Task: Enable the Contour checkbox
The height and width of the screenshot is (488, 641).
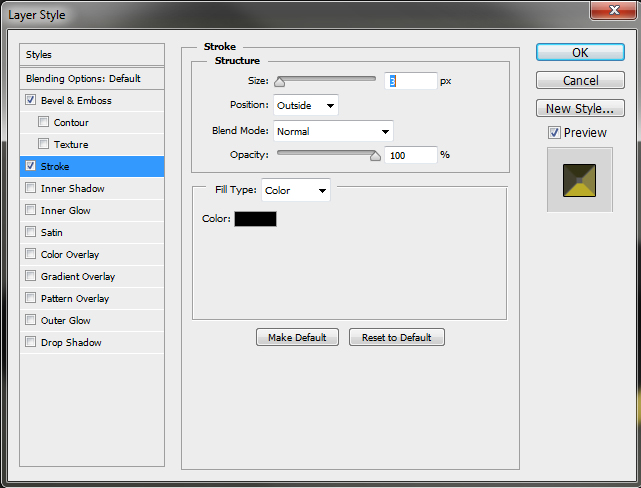Action: point(43,122)
